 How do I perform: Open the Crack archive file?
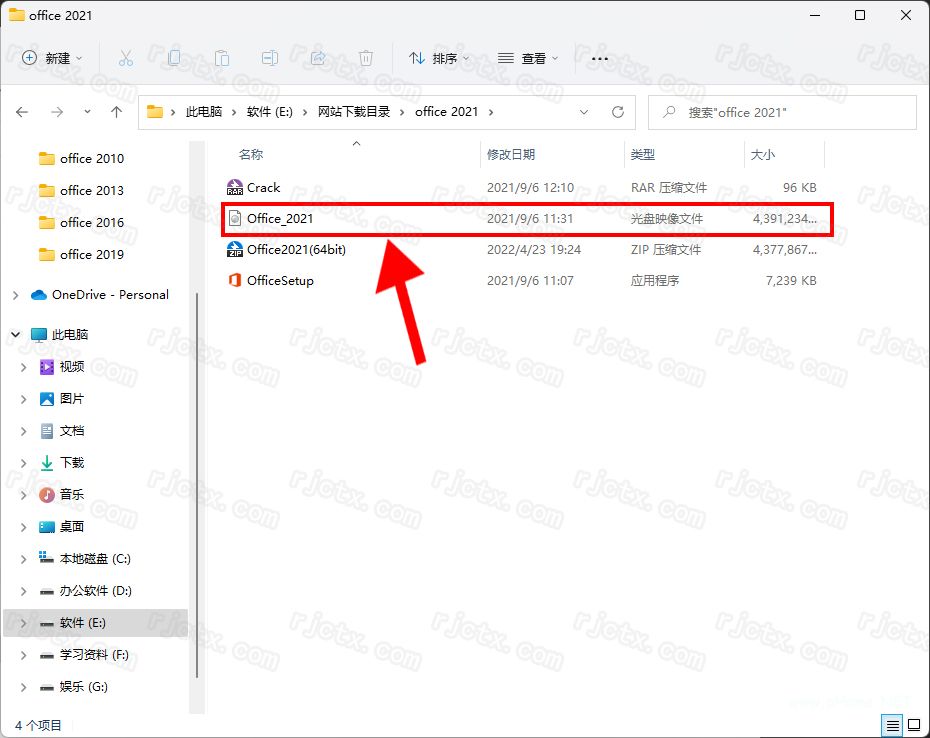click(263, 187)
